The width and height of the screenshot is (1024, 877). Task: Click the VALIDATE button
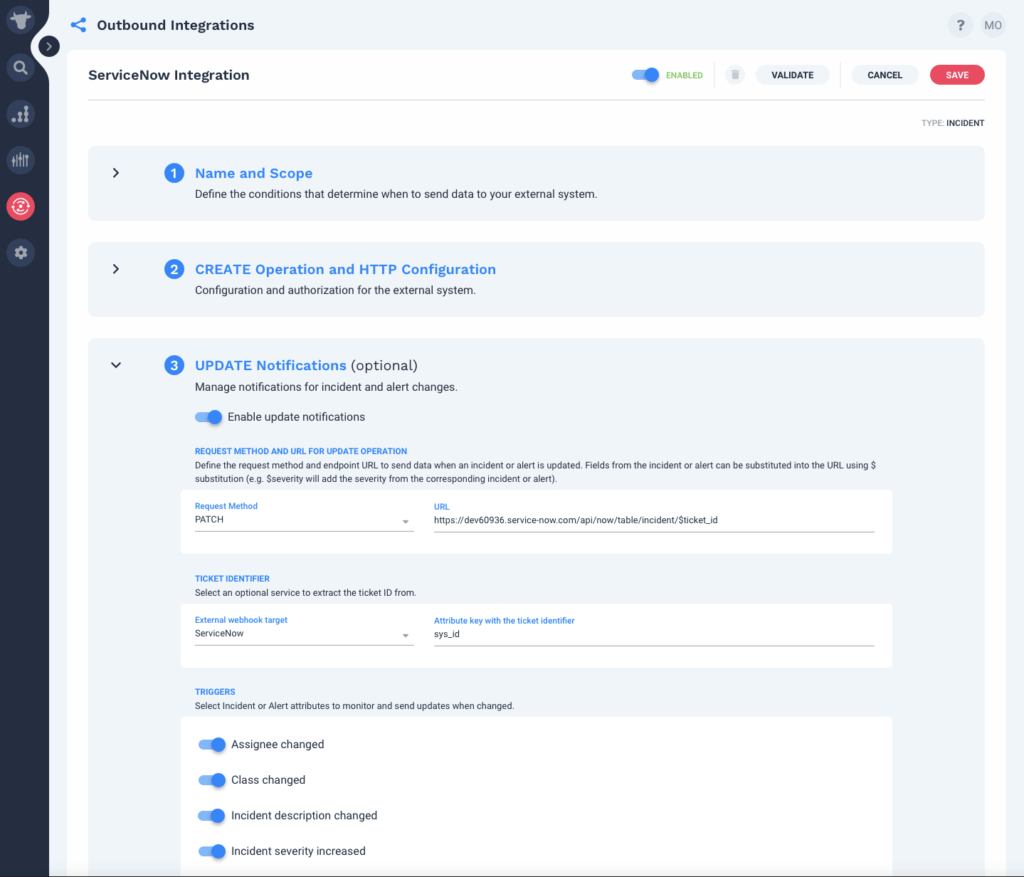pos(792,75)
